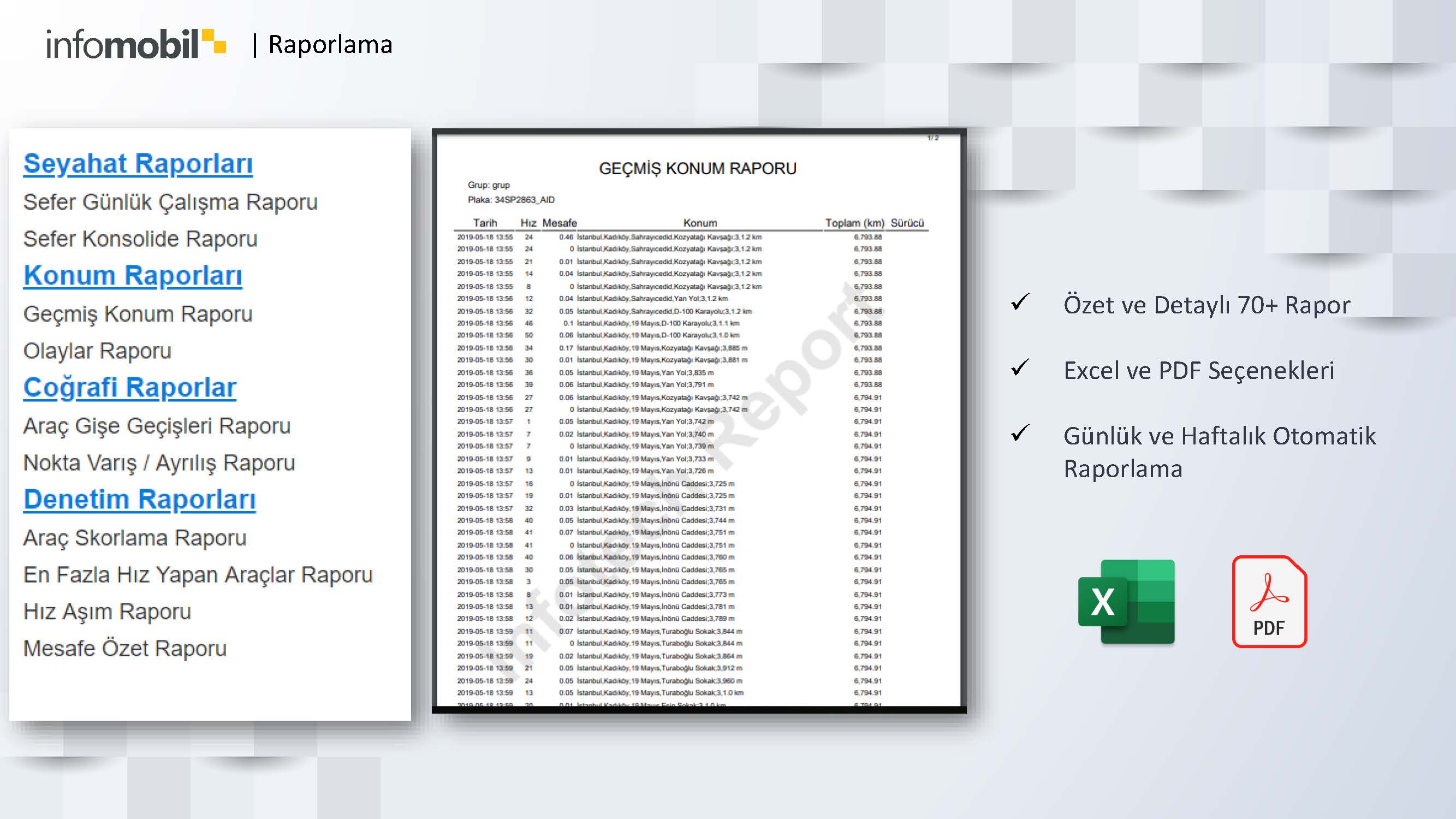The image size is (1456, 819).
Task: Click Günlük ve Haftalık Otomatik Raporlama text
Action: pyautogui.click(x=1220, y=452)
